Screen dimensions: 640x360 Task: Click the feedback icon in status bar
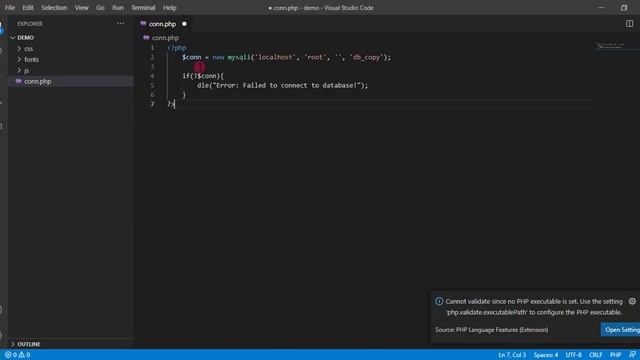pos(632,355)
